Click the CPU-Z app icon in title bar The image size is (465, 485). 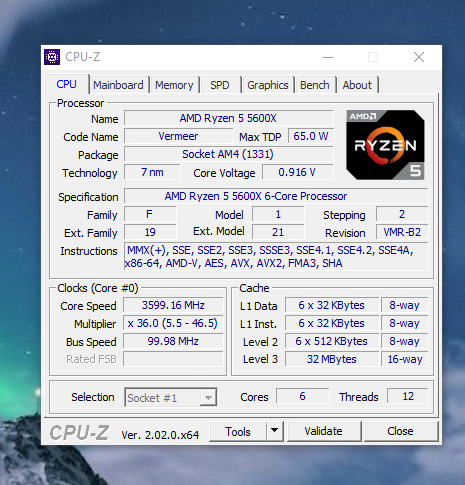point(52,57)
